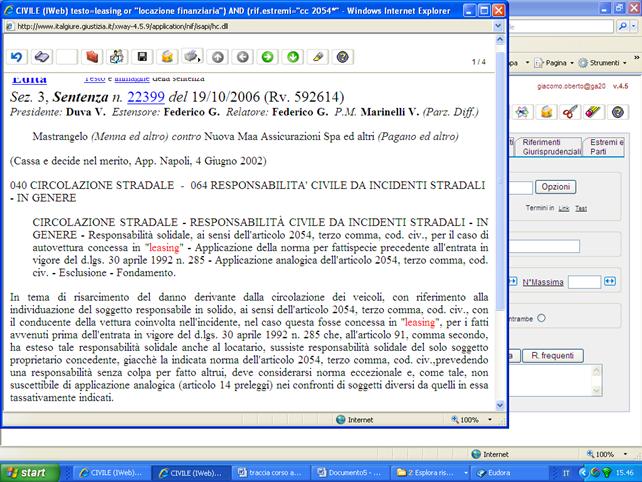The width and height of the screenshot is (642, 482).
Task: Open the N°Massima link
Action: pyautogui.click(x=543, y=282)
